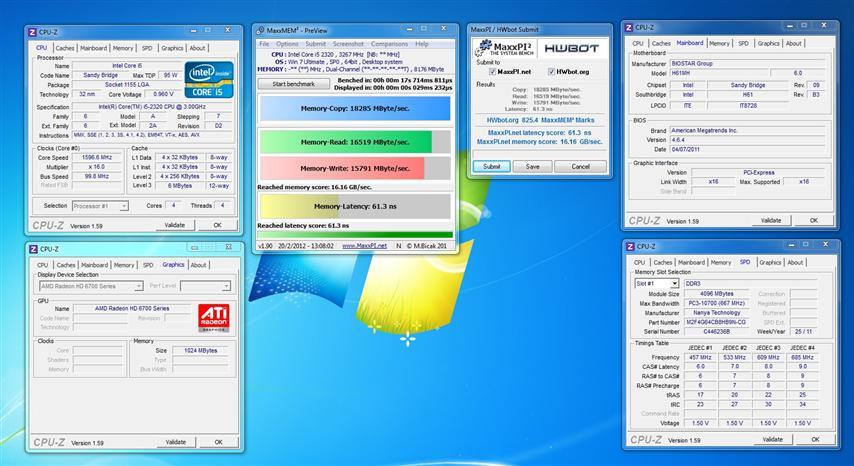Open Comparisons menu in MaxxMEM
Viewport: 854px width, 466px height.
(x=389, y=44)
